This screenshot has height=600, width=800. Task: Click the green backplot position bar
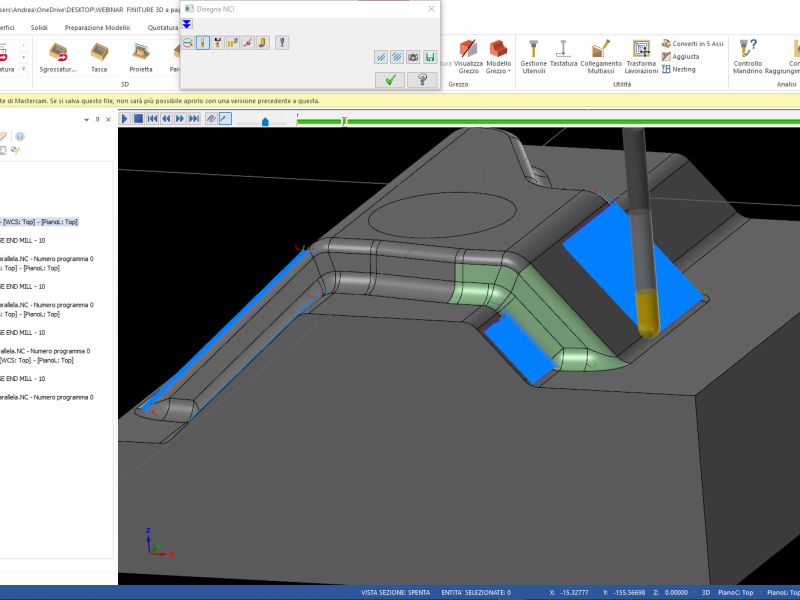[548, 121]
